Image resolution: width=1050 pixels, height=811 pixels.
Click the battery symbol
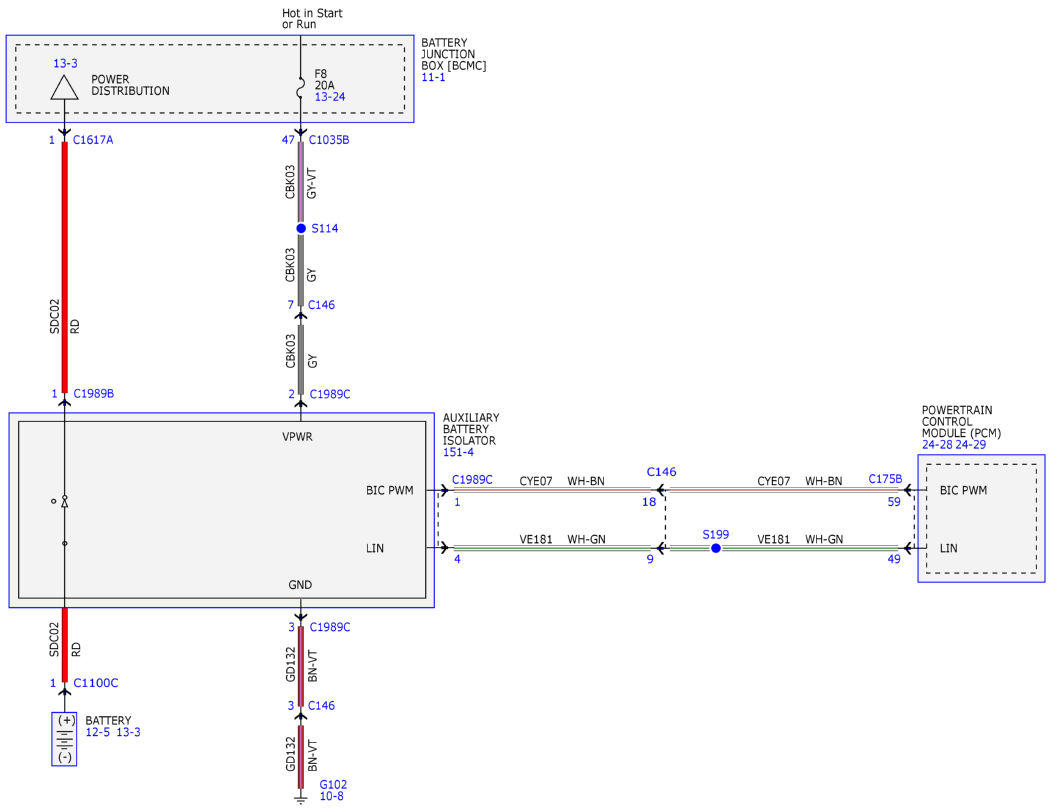64,739
